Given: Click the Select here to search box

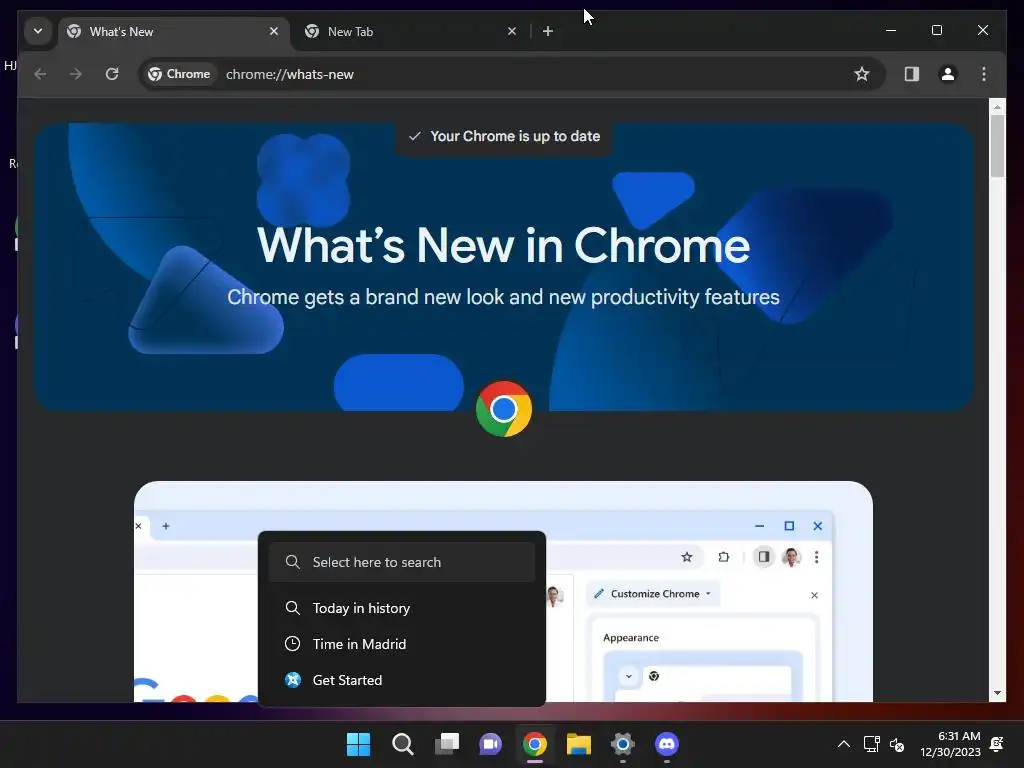Looking at the screenshot, I should point(402,562).
